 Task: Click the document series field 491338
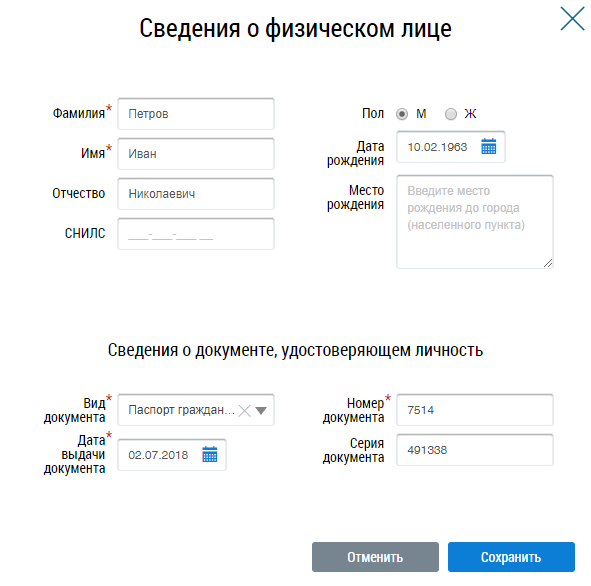point(475,450)
